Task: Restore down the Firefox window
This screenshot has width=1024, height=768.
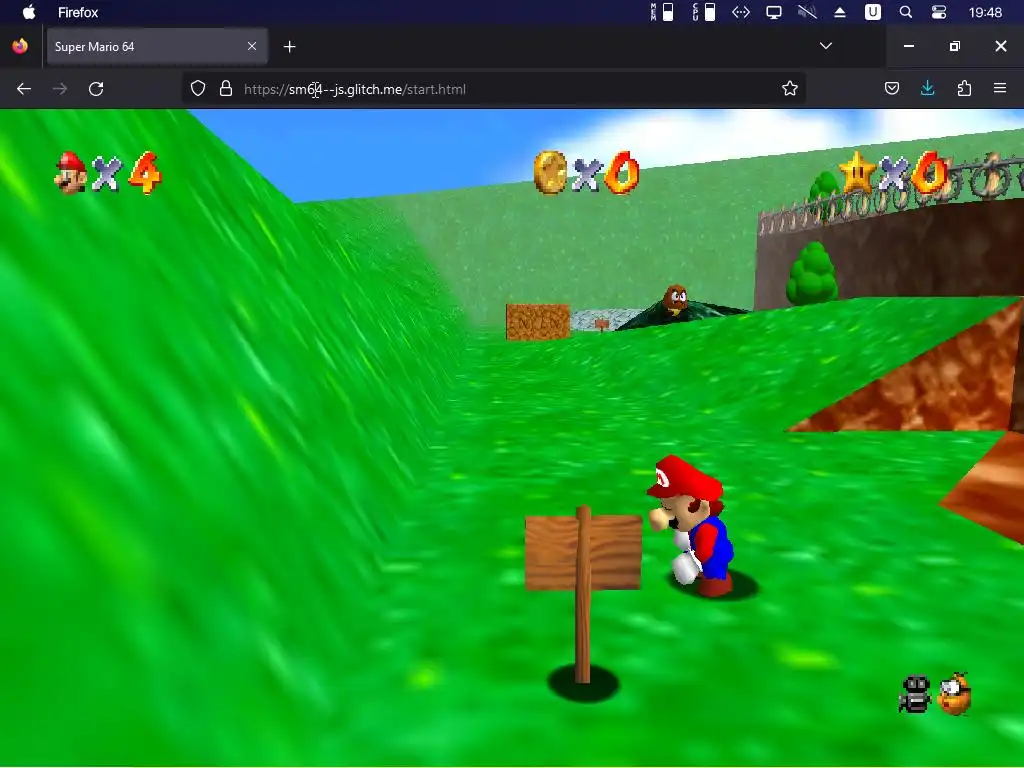Action: pos(954,46)
